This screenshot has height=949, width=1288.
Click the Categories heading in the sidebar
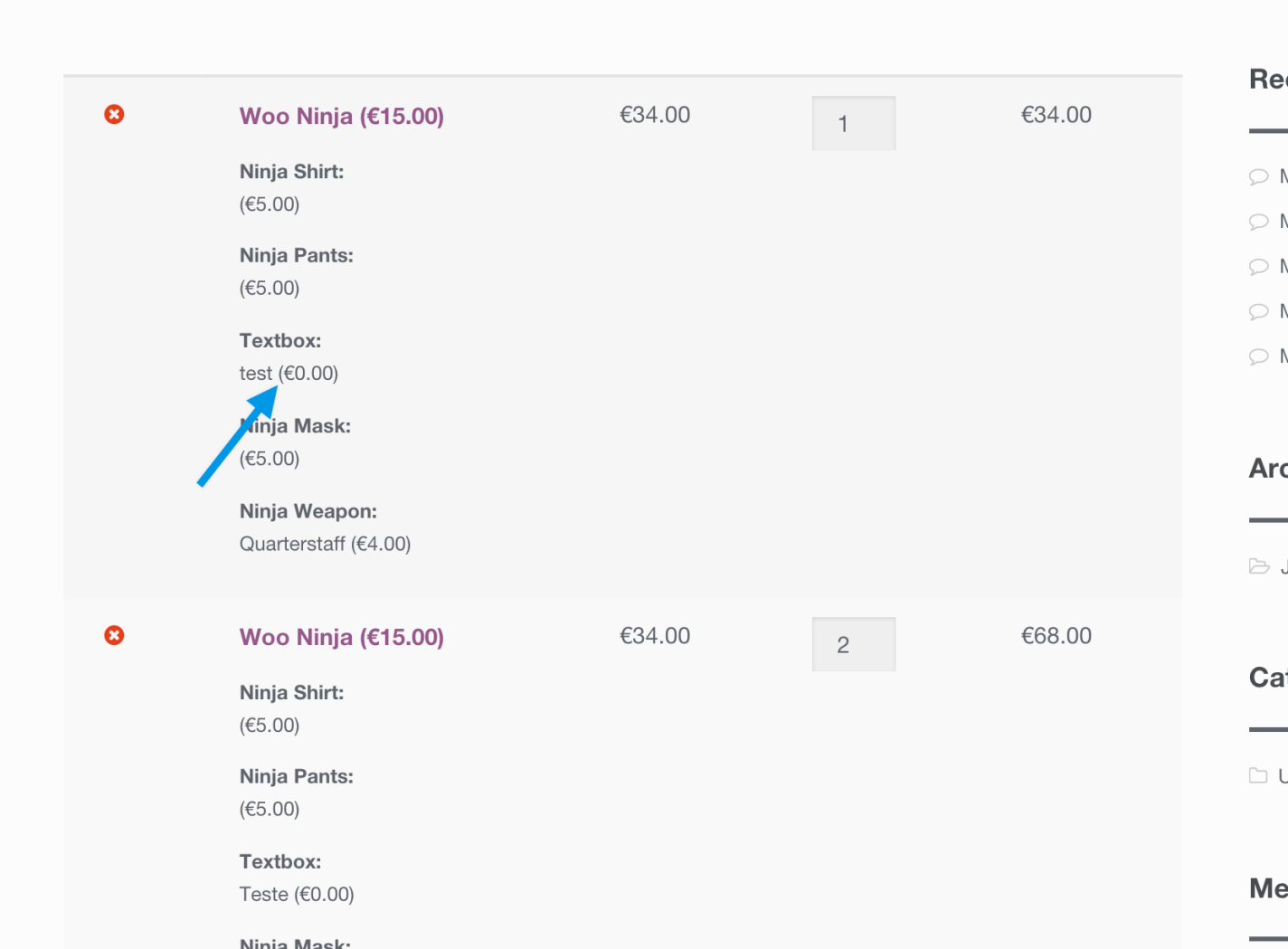point(1266,677)
